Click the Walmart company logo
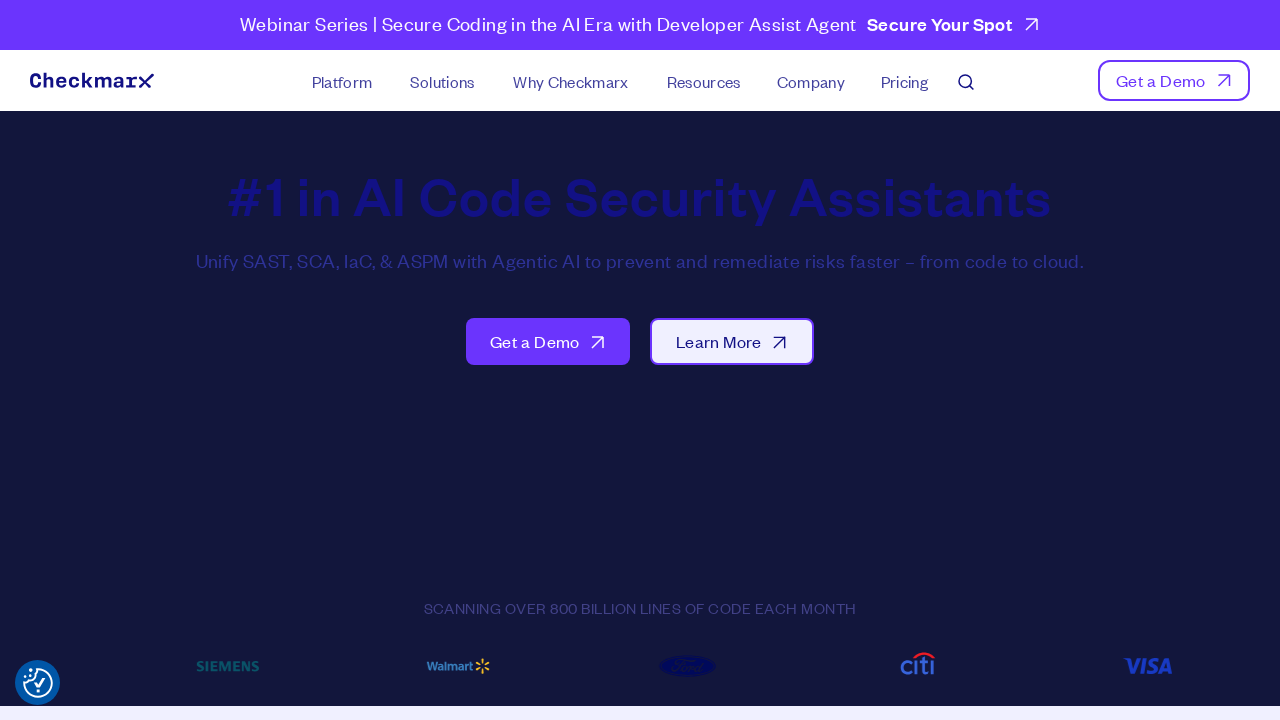1280x720 pixels. (458, 665)
